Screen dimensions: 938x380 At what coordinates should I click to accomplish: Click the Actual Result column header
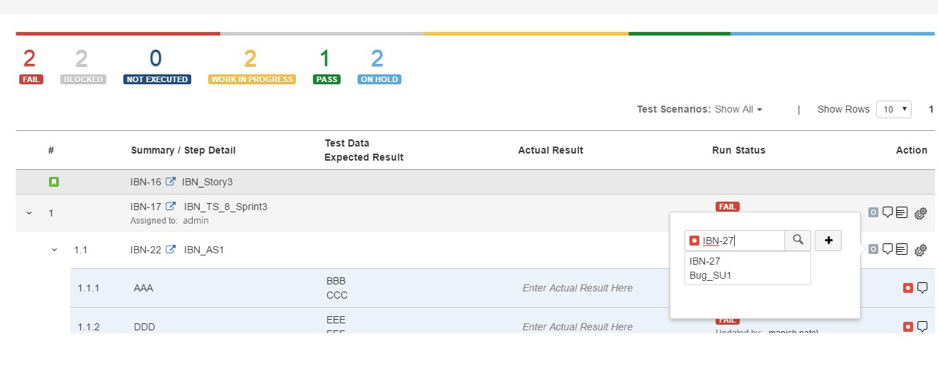click(550, 150)
